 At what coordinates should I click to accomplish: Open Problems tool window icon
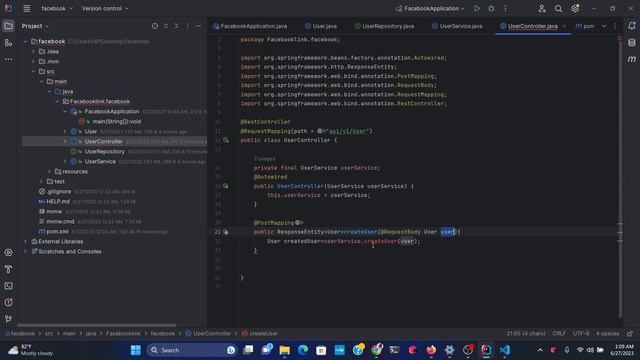8,302
